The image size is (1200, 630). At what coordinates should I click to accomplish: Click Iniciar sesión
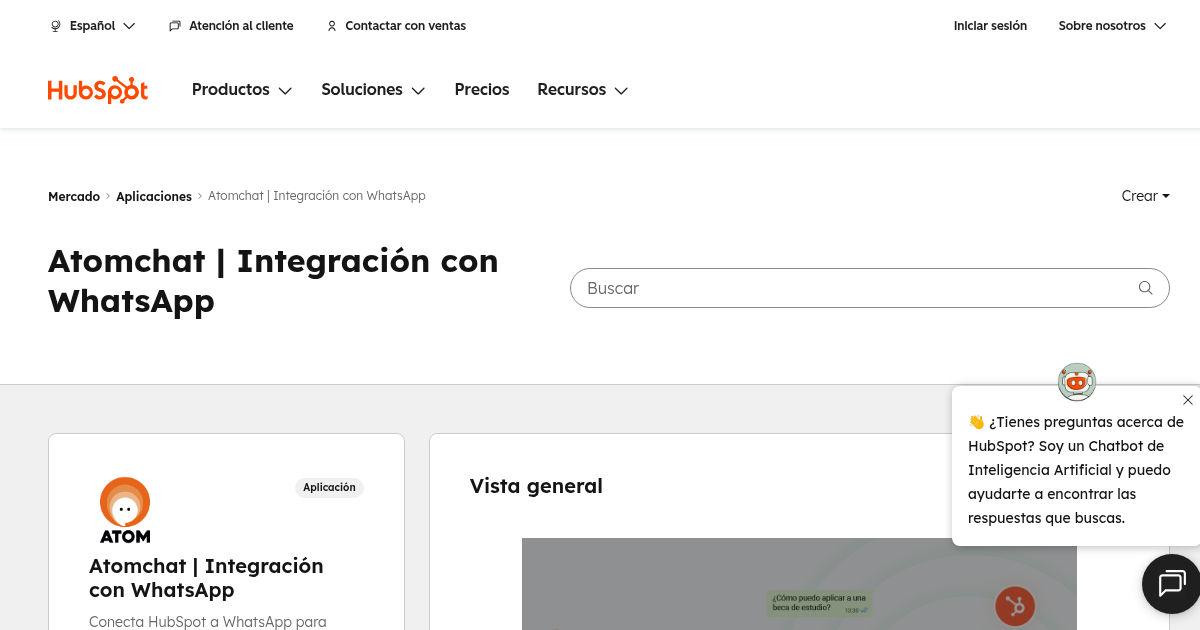pyautogui.click(x=990, y=26)
